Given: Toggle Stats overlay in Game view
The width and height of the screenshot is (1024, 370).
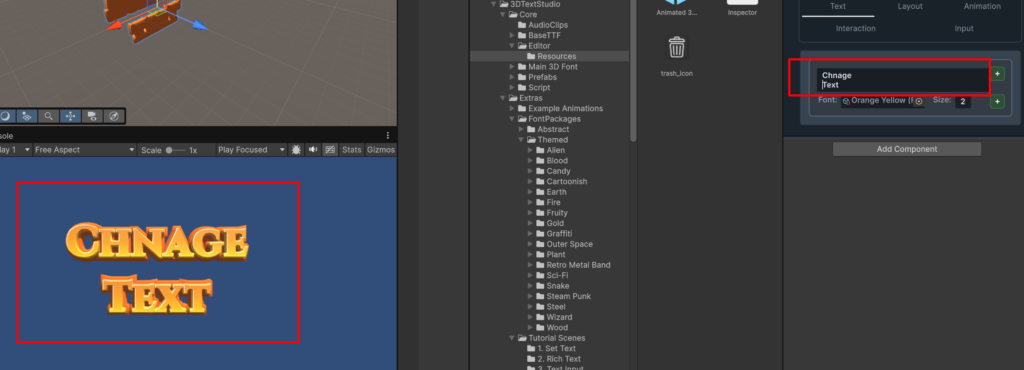Looking at the screenshot, I should 351,149.
